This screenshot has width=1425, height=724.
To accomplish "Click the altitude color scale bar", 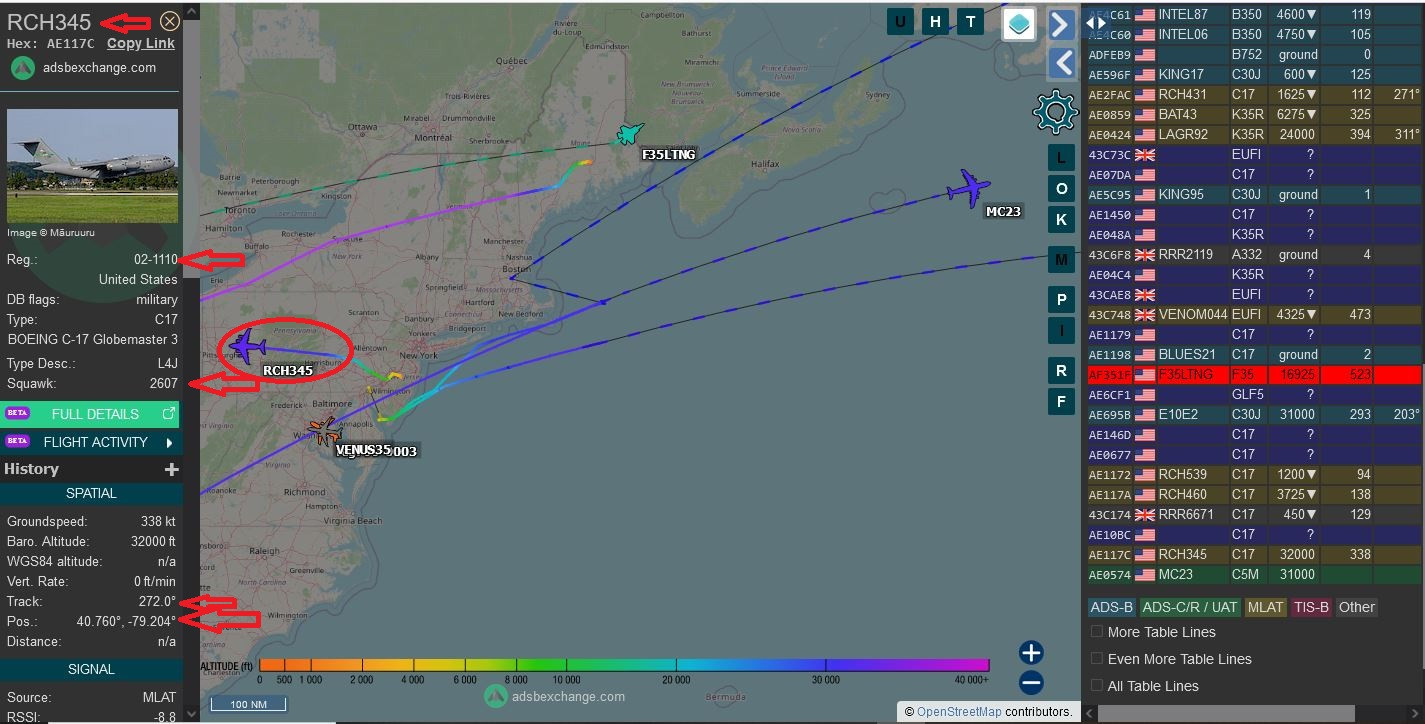I will 623,665.
